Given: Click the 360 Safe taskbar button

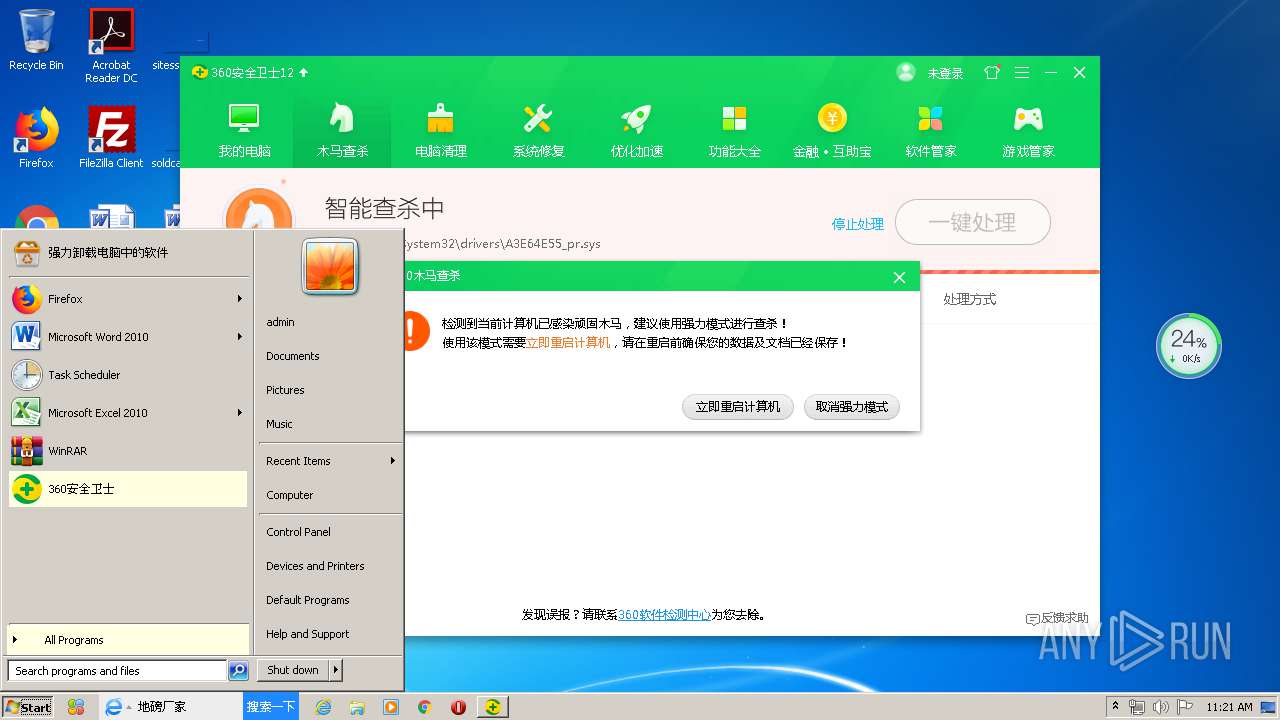Looking at the screenshot, I should [492, 707].
